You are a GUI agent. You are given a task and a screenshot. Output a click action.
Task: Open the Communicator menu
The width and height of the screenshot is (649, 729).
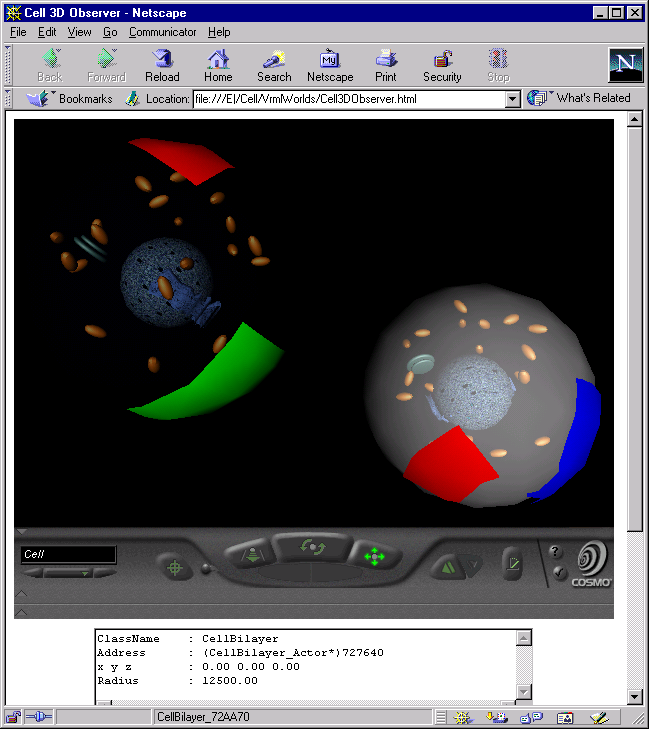[162, 32]
